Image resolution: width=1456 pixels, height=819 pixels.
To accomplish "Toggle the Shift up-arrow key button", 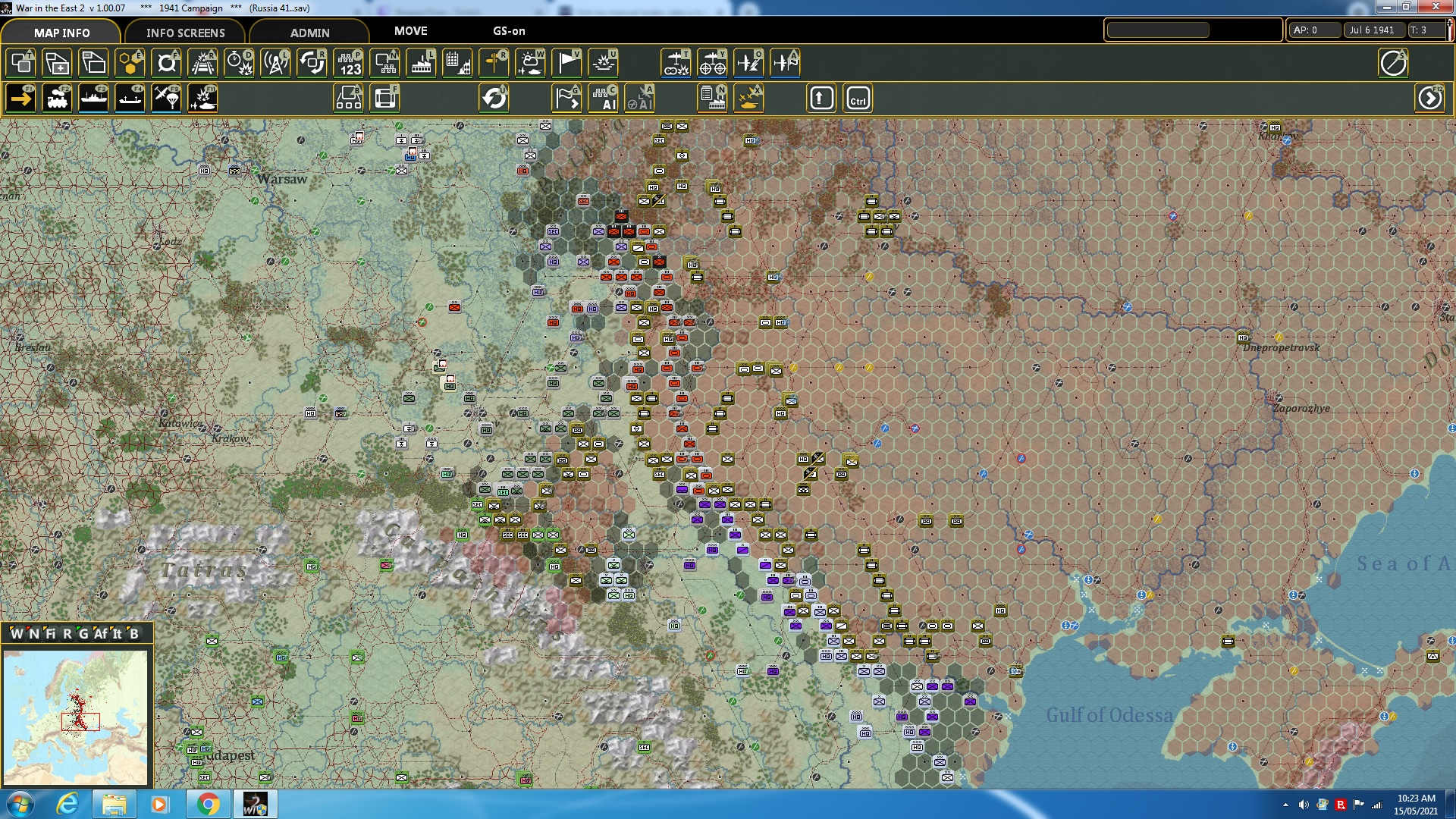I will [x=821, y=99].
